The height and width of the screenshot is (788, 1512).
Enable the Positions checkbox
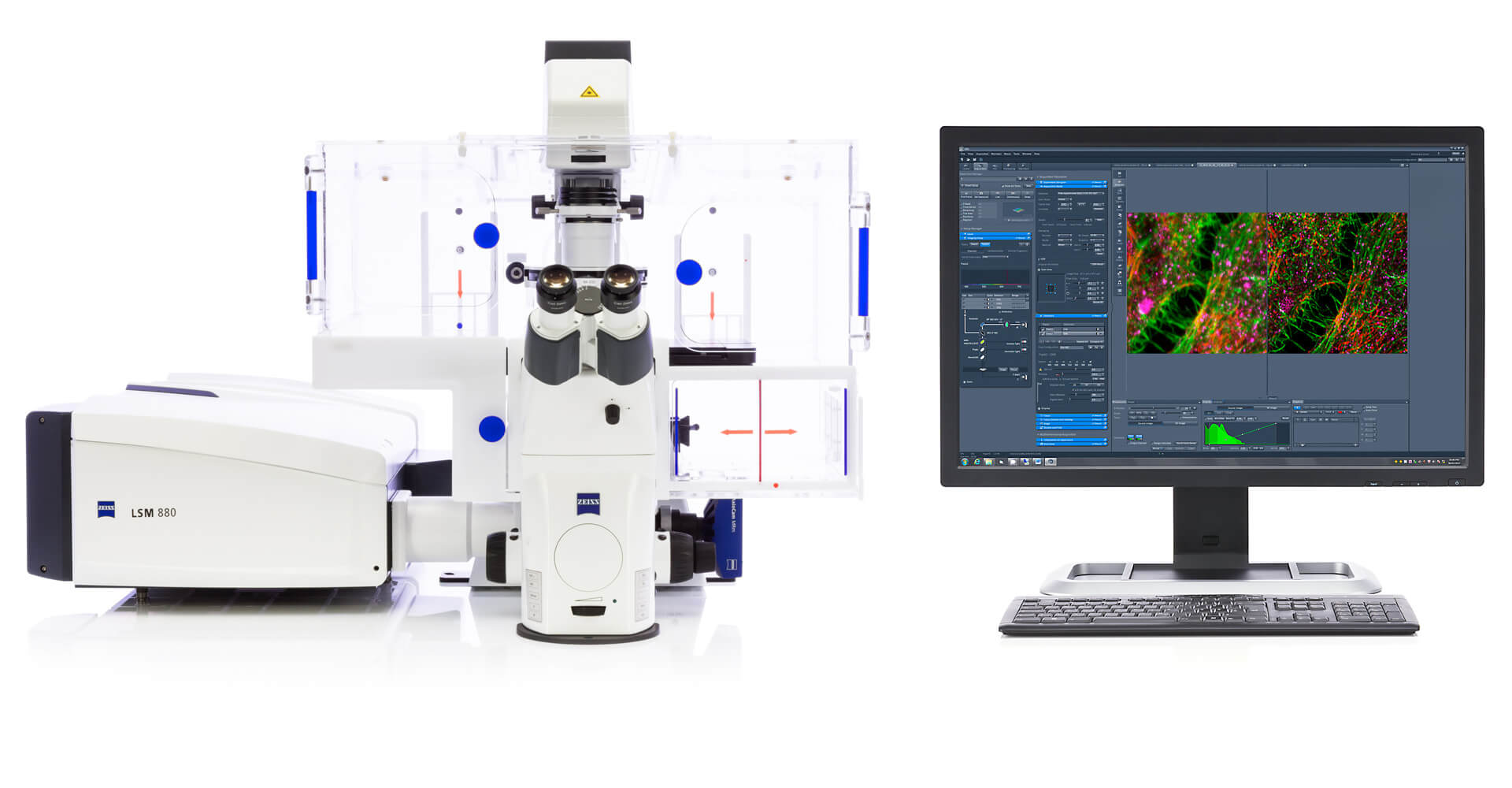(962, 217)
